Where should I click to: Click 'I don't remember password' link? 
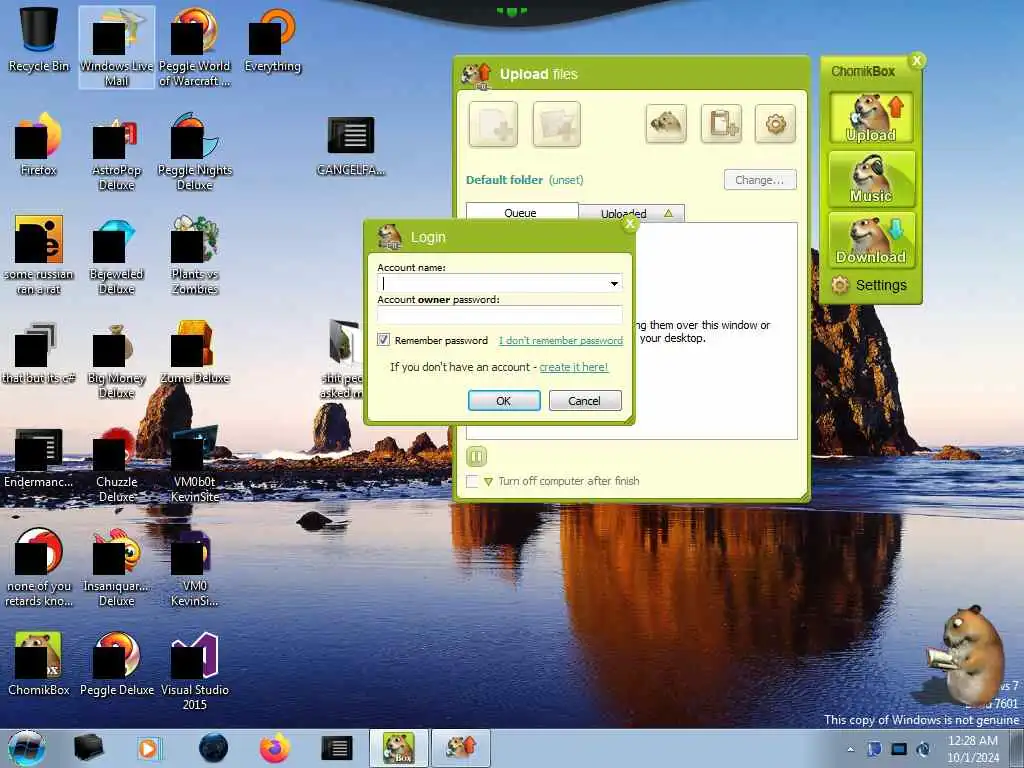560,340
